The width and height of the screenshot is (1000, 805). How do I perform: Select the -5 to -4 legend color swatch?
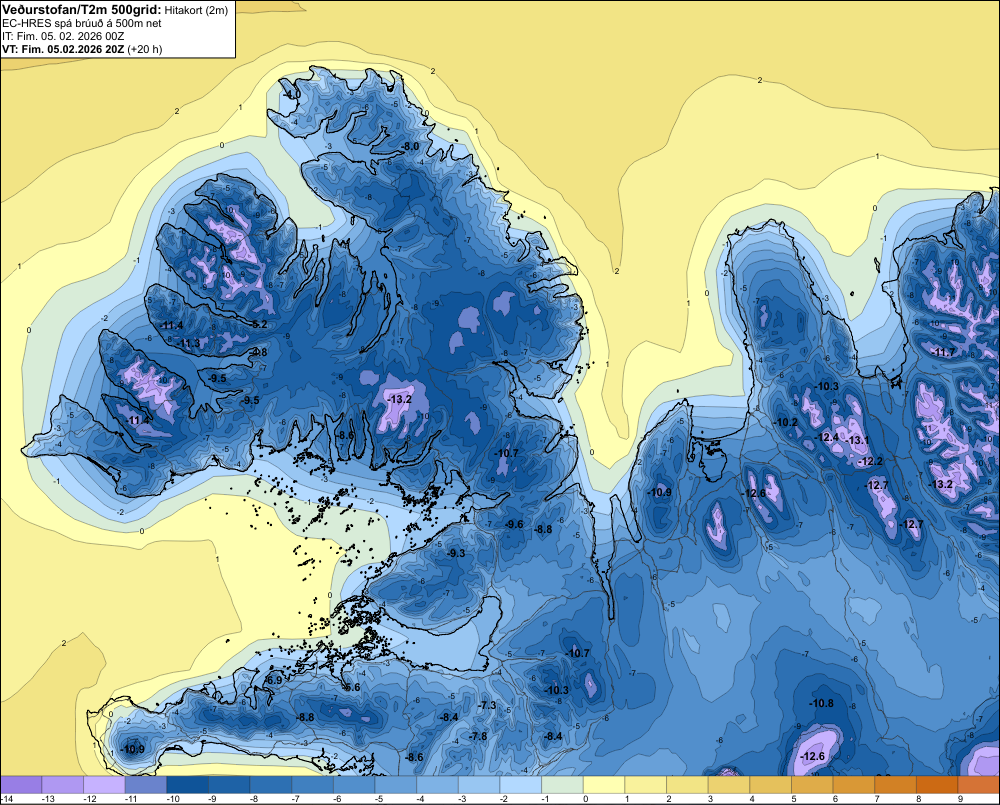tap(396, 785)
